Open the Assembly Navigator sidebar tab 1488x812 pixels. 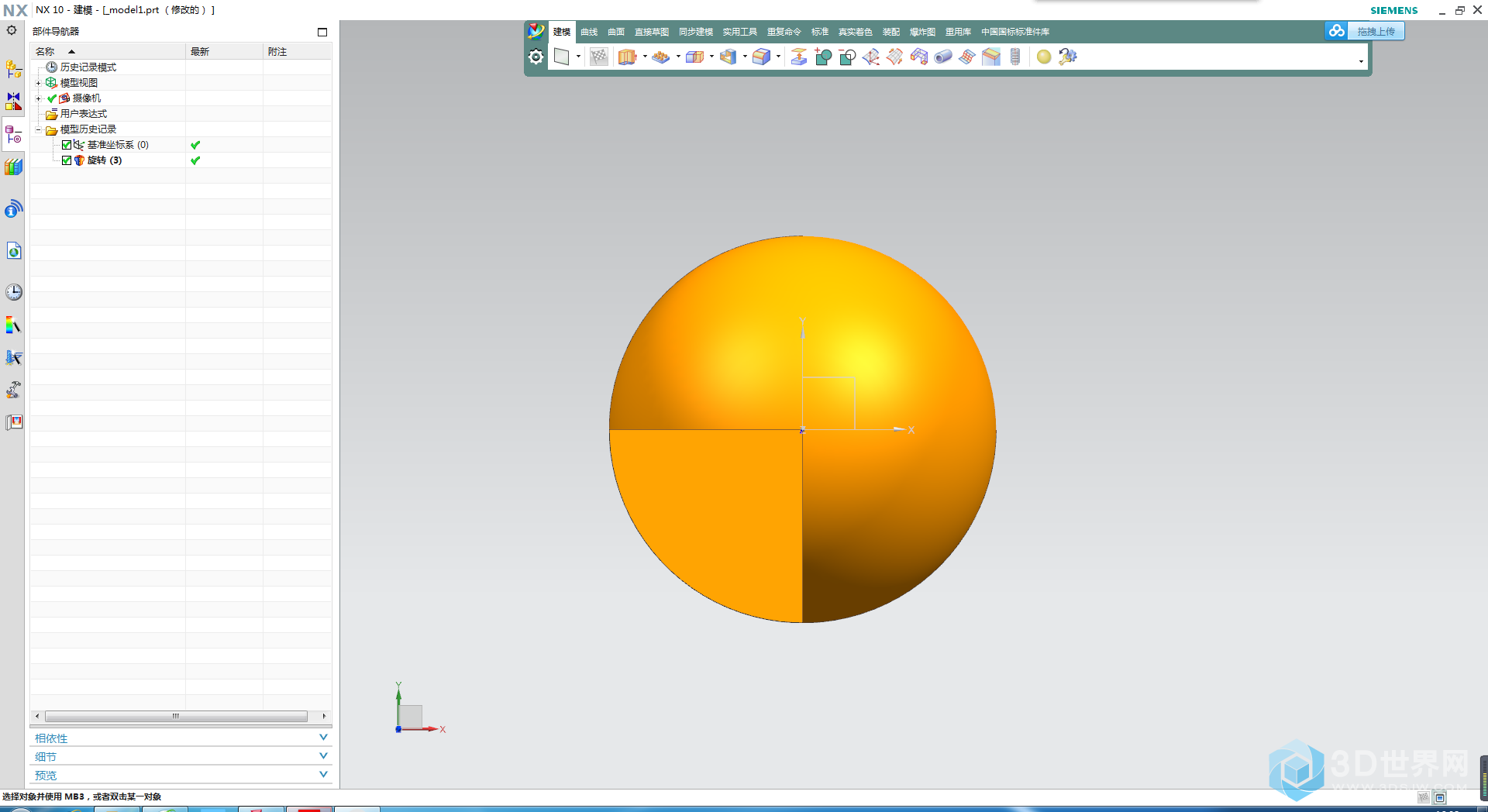pos(13,69)
